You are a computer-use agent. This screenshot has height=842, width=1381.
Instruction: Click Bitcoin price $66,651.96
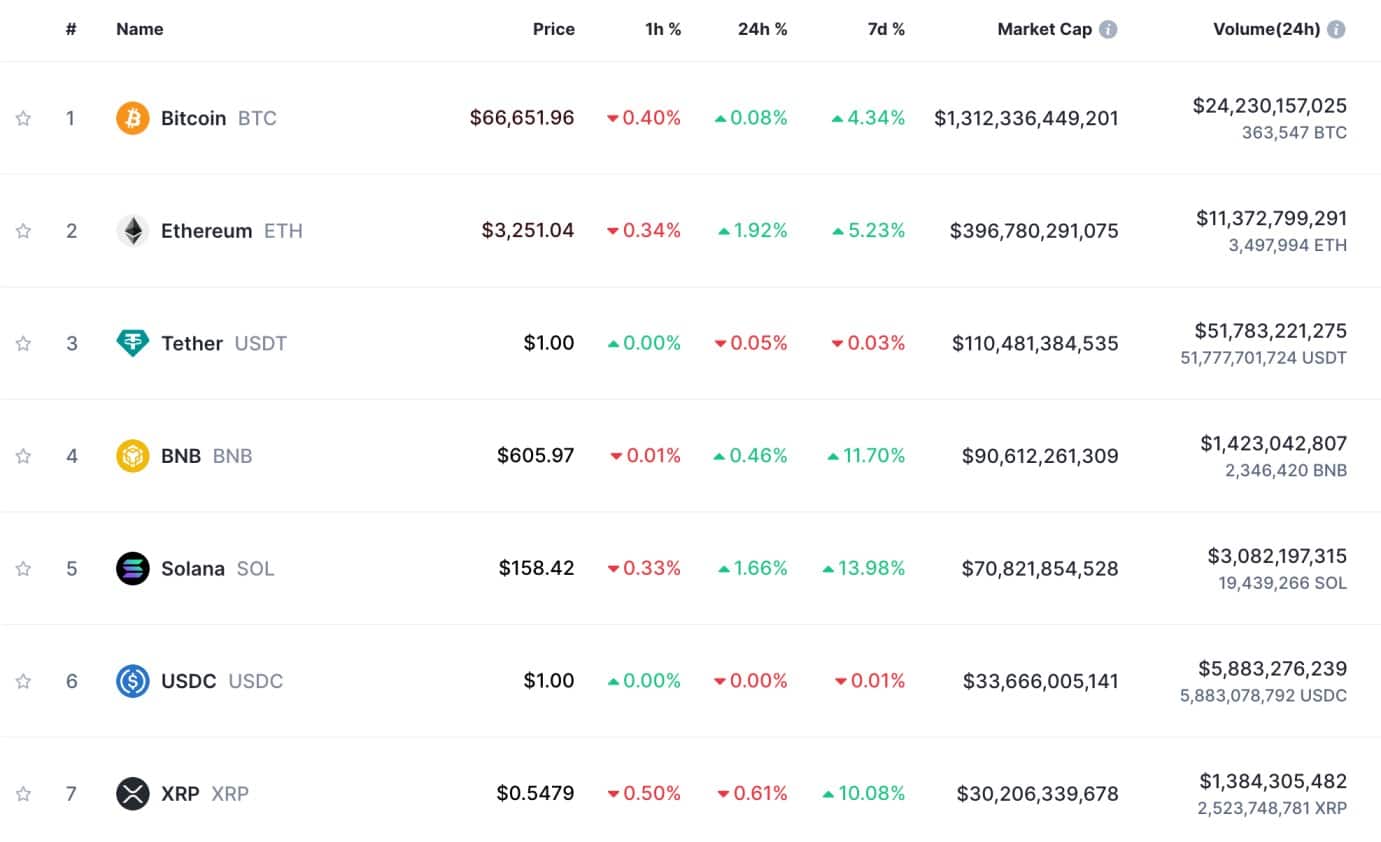tap(522, 118)
